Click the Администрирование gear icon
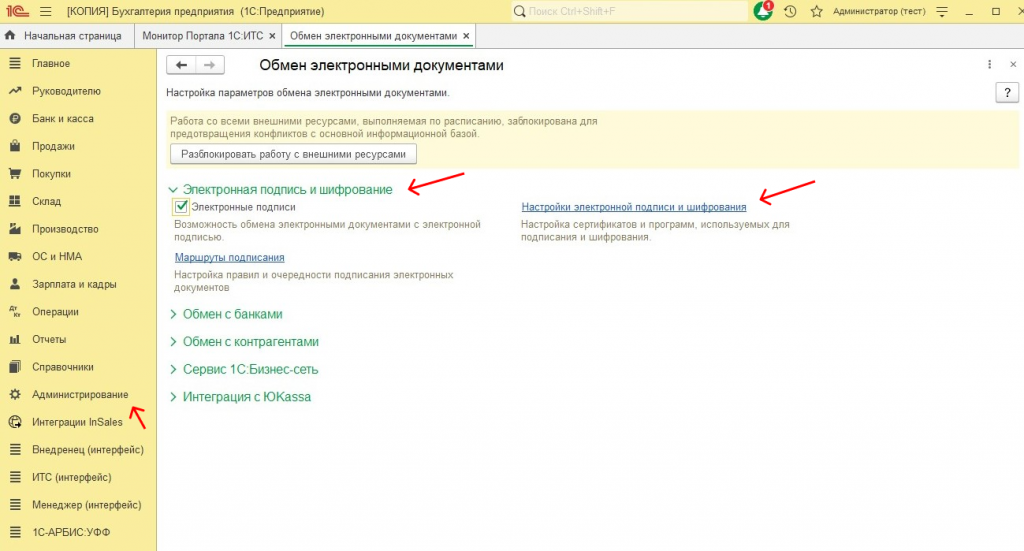This screenshot has width=1024, height=551. click(15, 394)
